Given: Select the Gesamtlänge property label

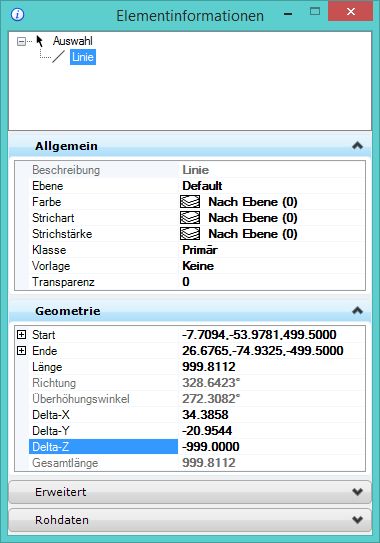Looking at the screenshot, I should [65, 463].
